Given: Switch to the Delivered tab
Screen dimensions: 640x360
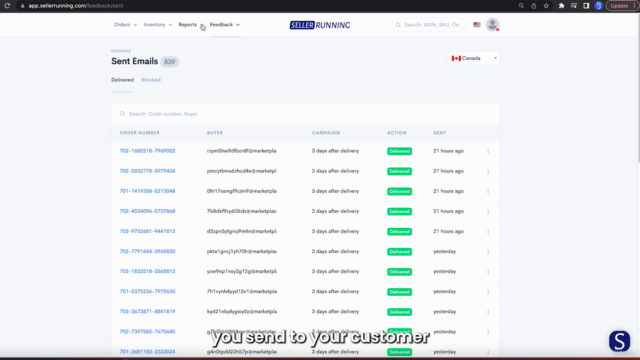Looking at the screenshot, I should (x=122, y=80).
